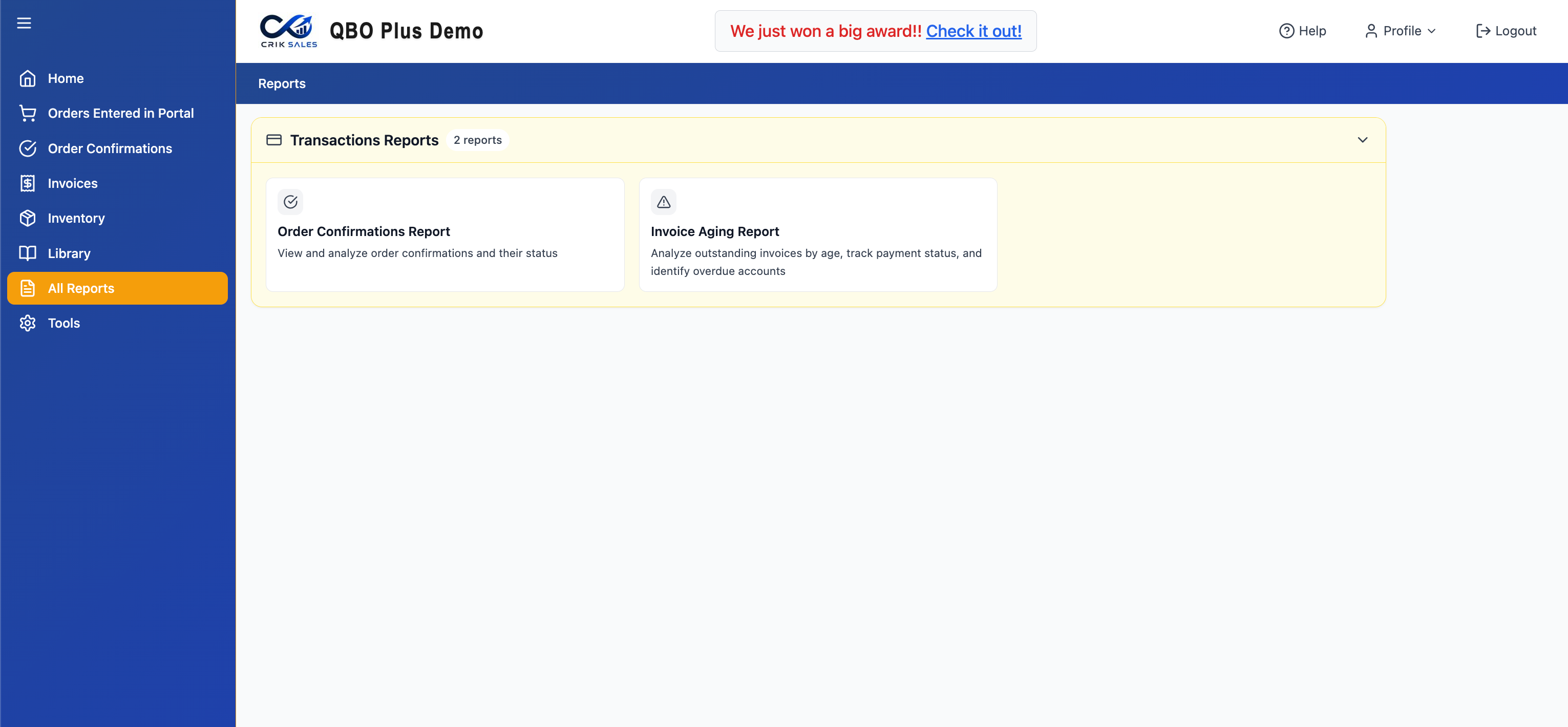Click the Order Confirmations checkmark circle icon

(27, 148)
